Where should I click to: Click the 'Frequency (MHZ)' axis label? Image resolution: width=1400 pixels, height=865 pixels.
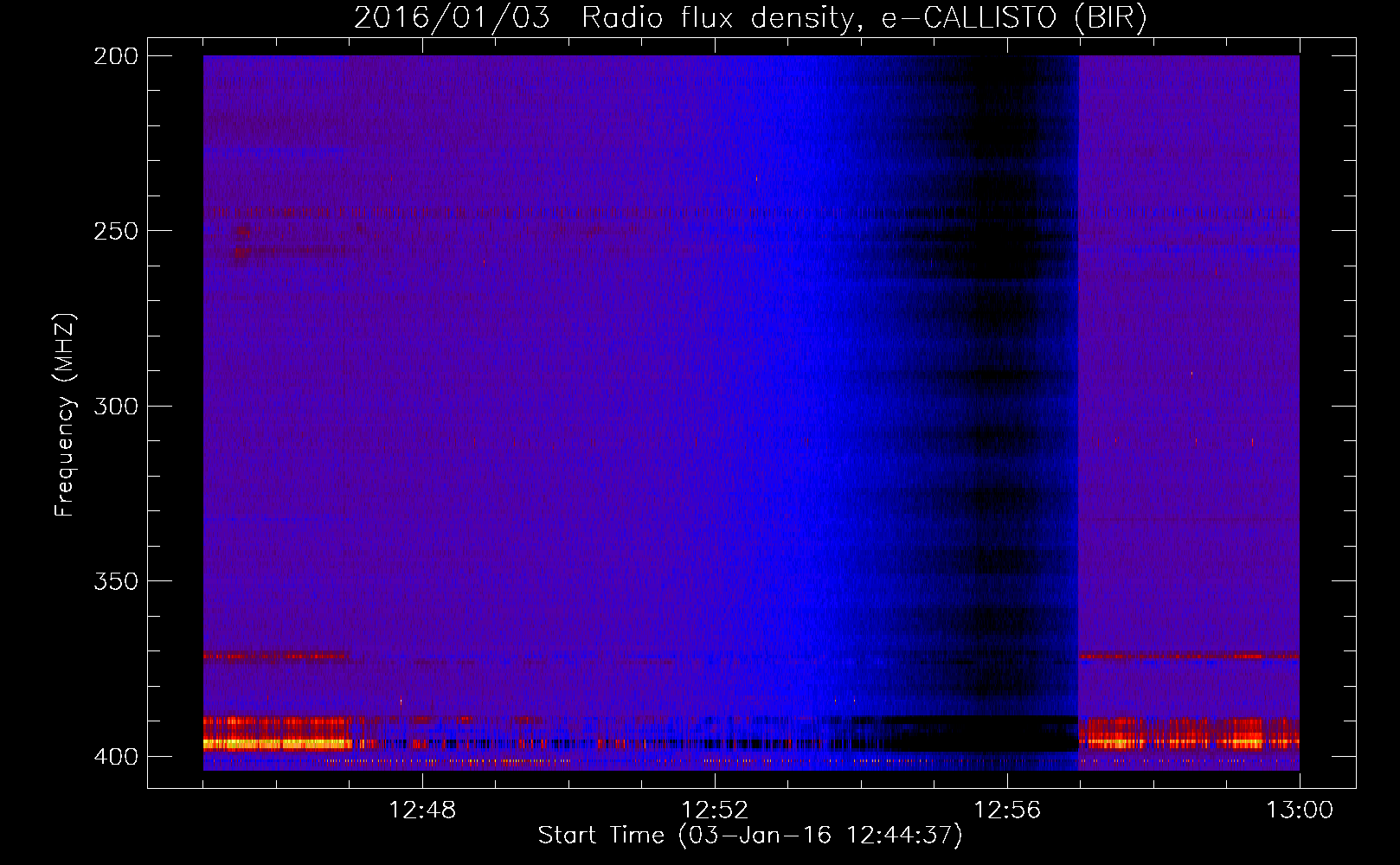pos(65,414)
